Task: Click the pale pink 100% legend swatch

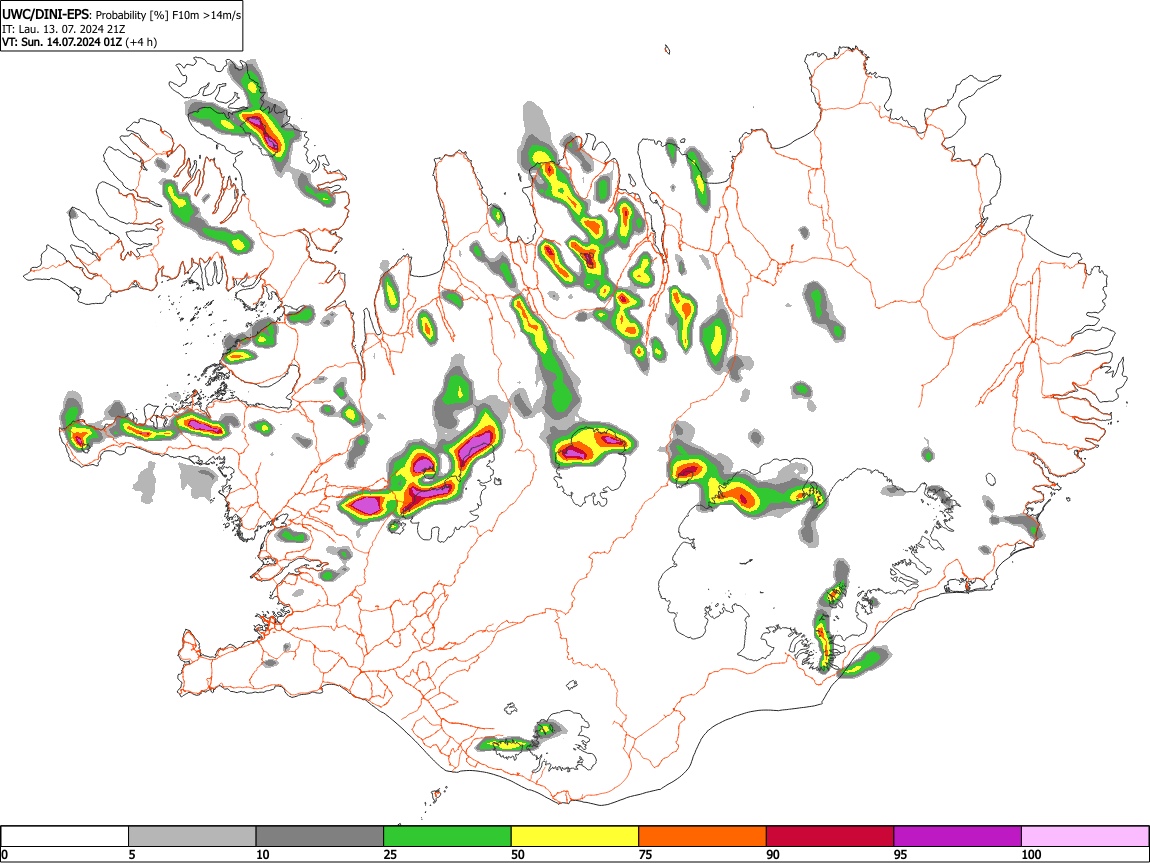Action: click(x=1085, y=836)
